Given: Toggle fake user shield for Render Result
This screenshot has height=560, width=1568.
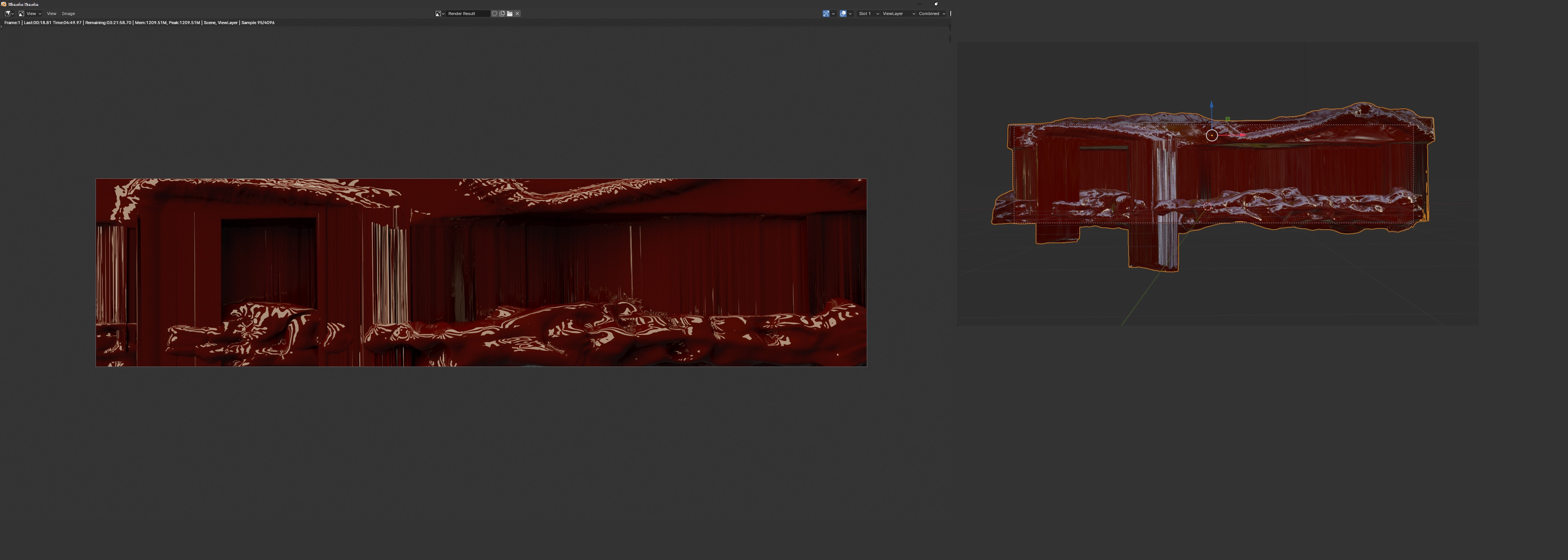Looking at the screenshot, I should coord(494,14).
